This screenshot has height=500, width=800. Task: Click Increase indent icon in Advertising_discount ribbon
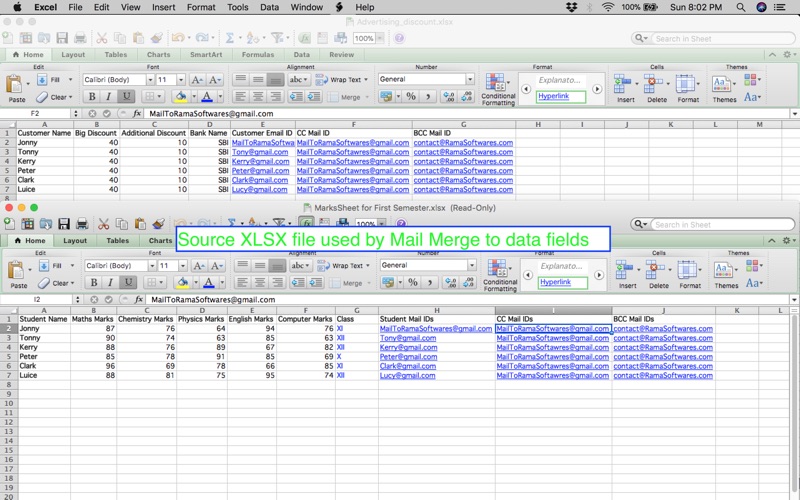coord(314,96)
